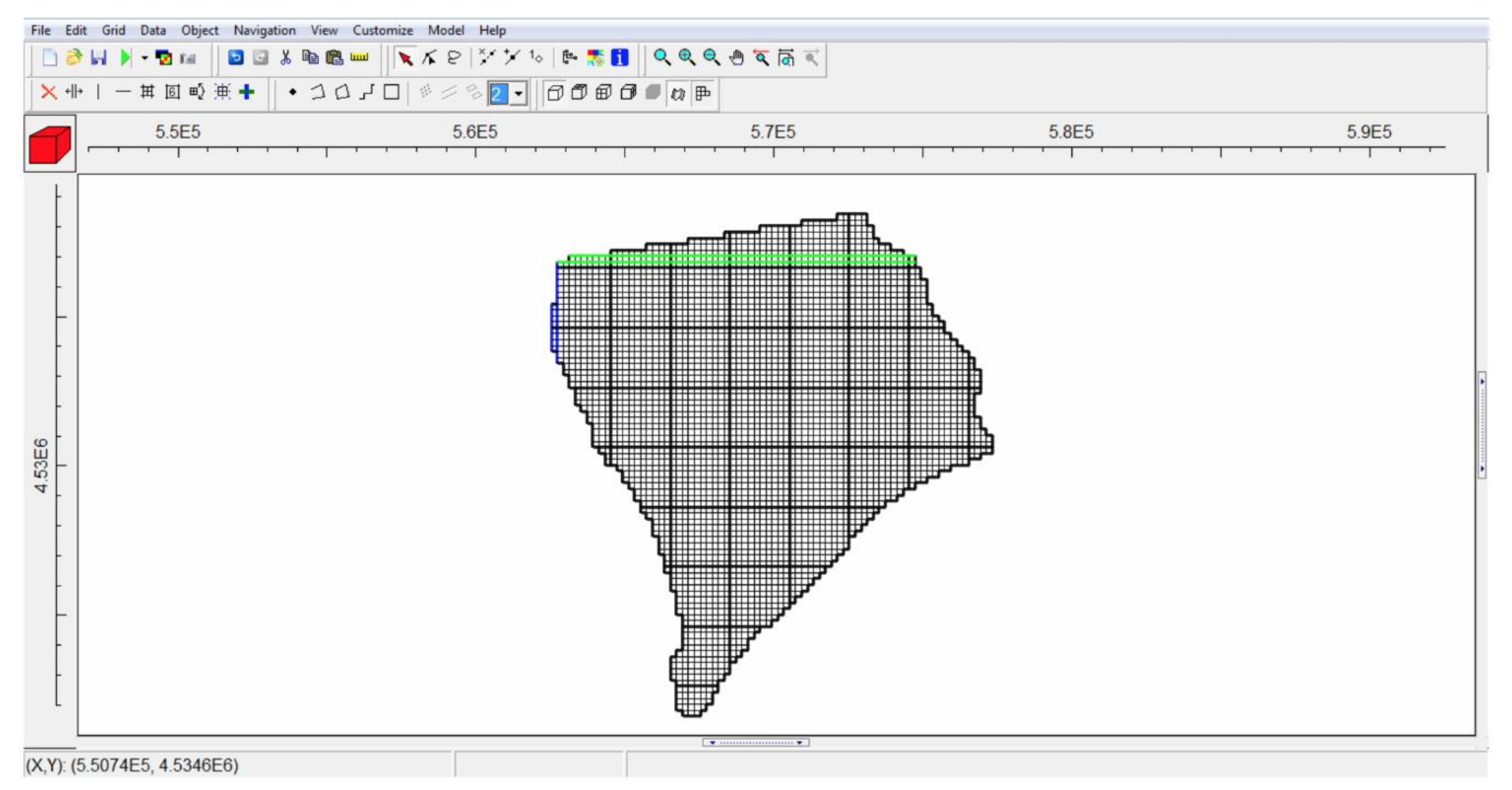Toggle Show Grid Shell cube button
Image resolution: width=1512 pixels, height=790 pixels.
555,93
